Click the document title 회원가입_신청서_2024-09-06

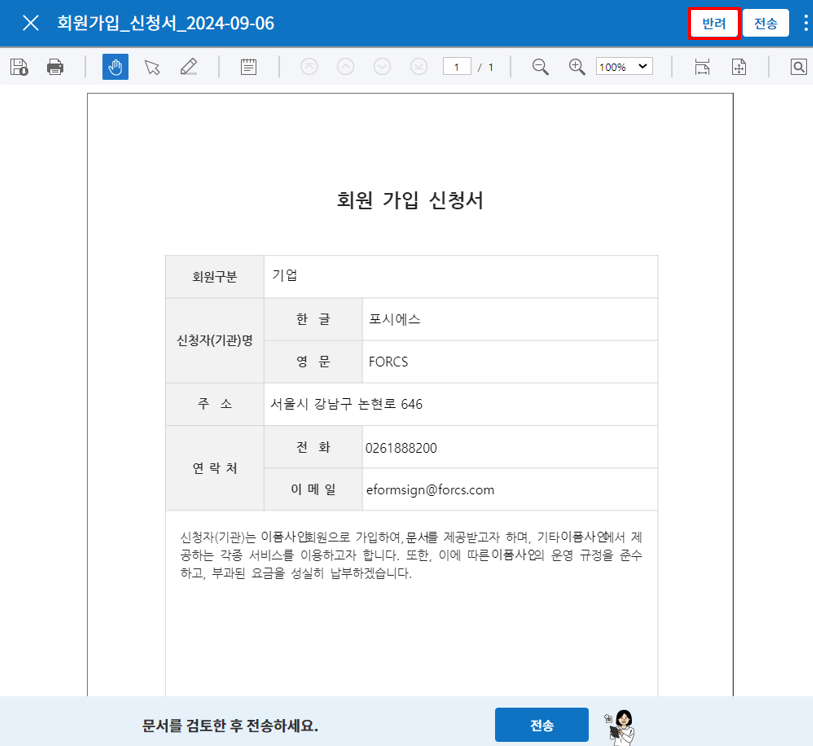(165, 23)
